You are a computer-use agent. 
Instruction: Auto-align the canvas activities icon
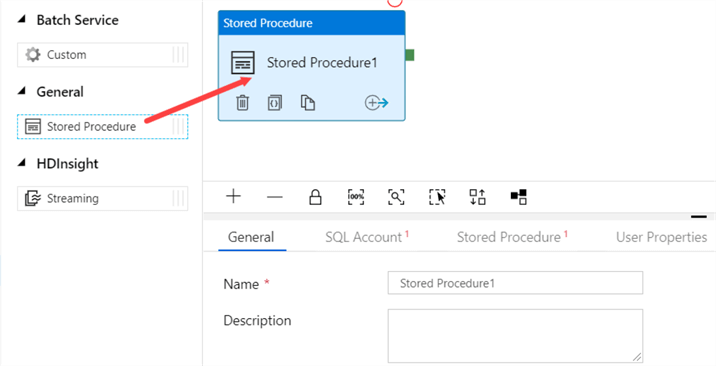(478, 197)
